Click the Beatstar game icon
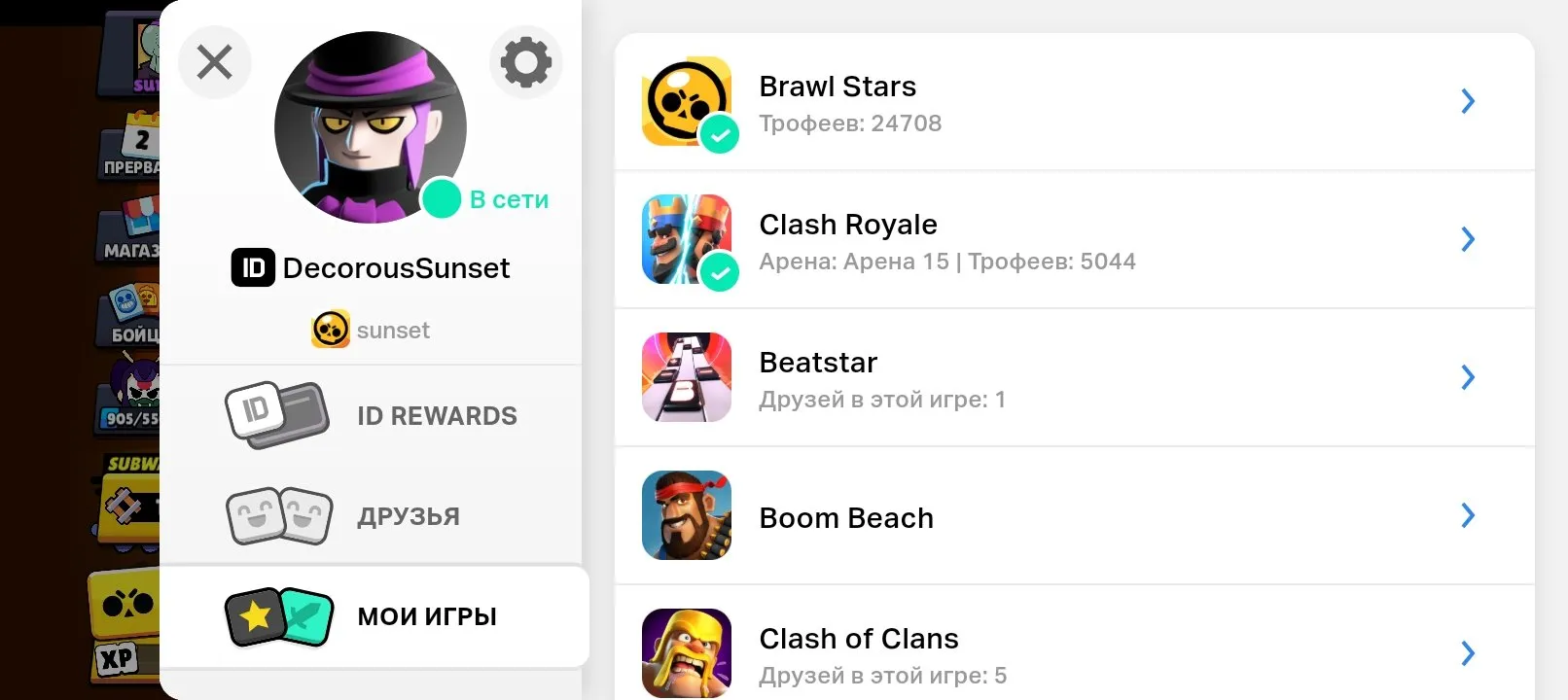Viewport: 1568px width, 700px height. click(x=687, y=377)
